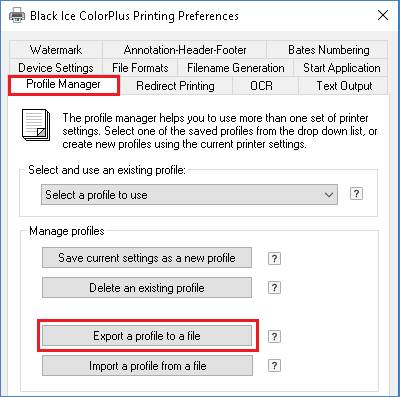Click Delete an existing profile button
Image resolution: width=400 pixels, height=397 pixels.
[x=147, y=288]
